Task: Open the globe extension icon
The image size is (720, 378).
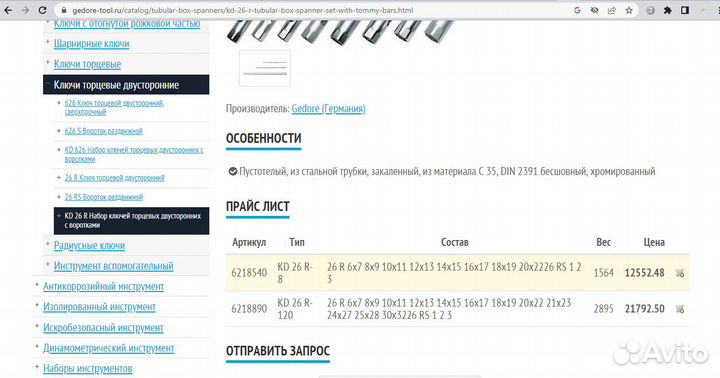Action: tap(650, 10)
